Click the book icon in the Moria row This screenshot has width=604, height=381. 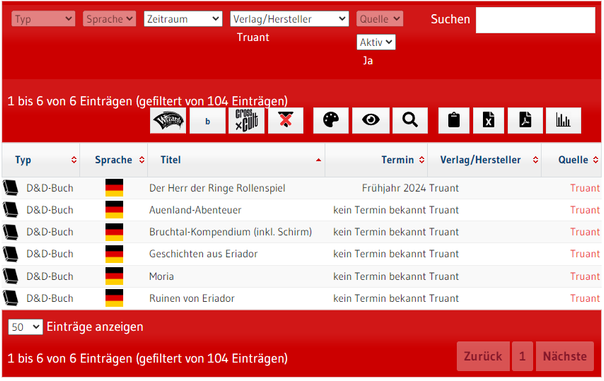11,276
